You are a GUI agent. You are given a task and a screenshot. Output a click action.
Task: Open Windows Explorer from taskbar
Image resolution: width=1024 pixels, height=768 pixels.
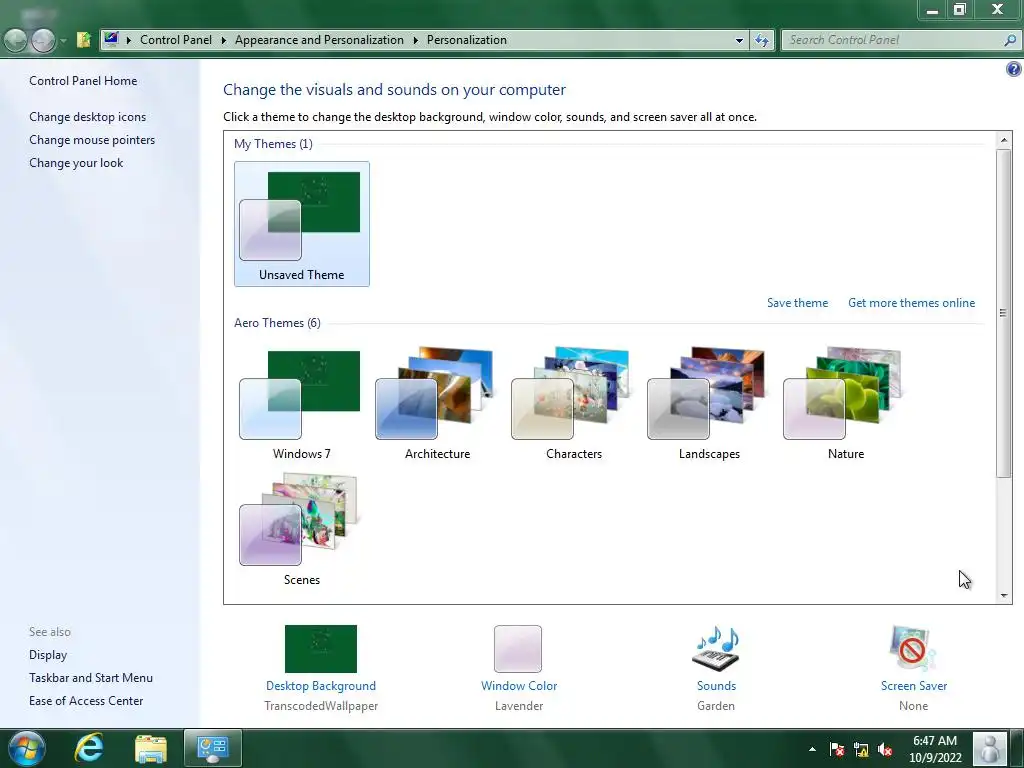pyautogui.click(x=151, y=748)
